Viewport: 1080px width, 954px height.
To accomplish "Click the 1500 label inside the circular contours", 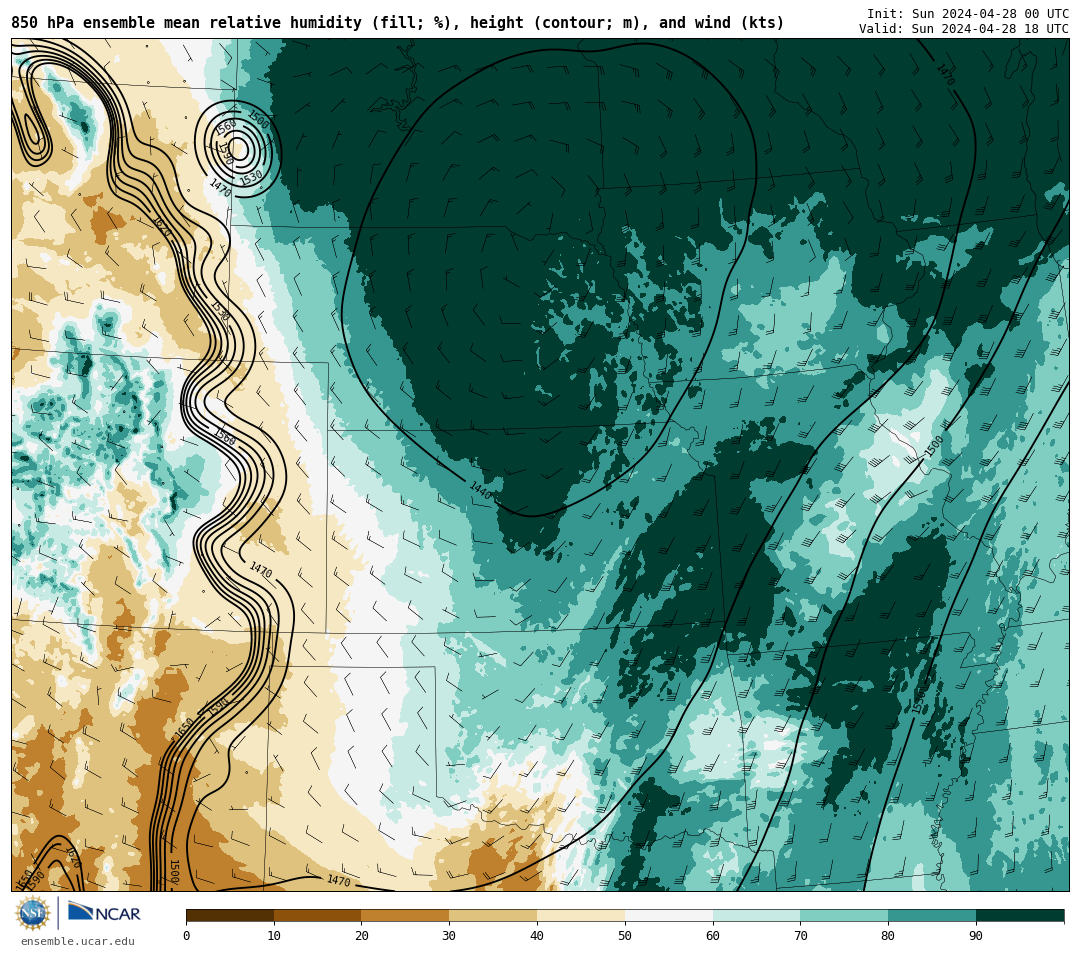I will click(x=258, y=119).
